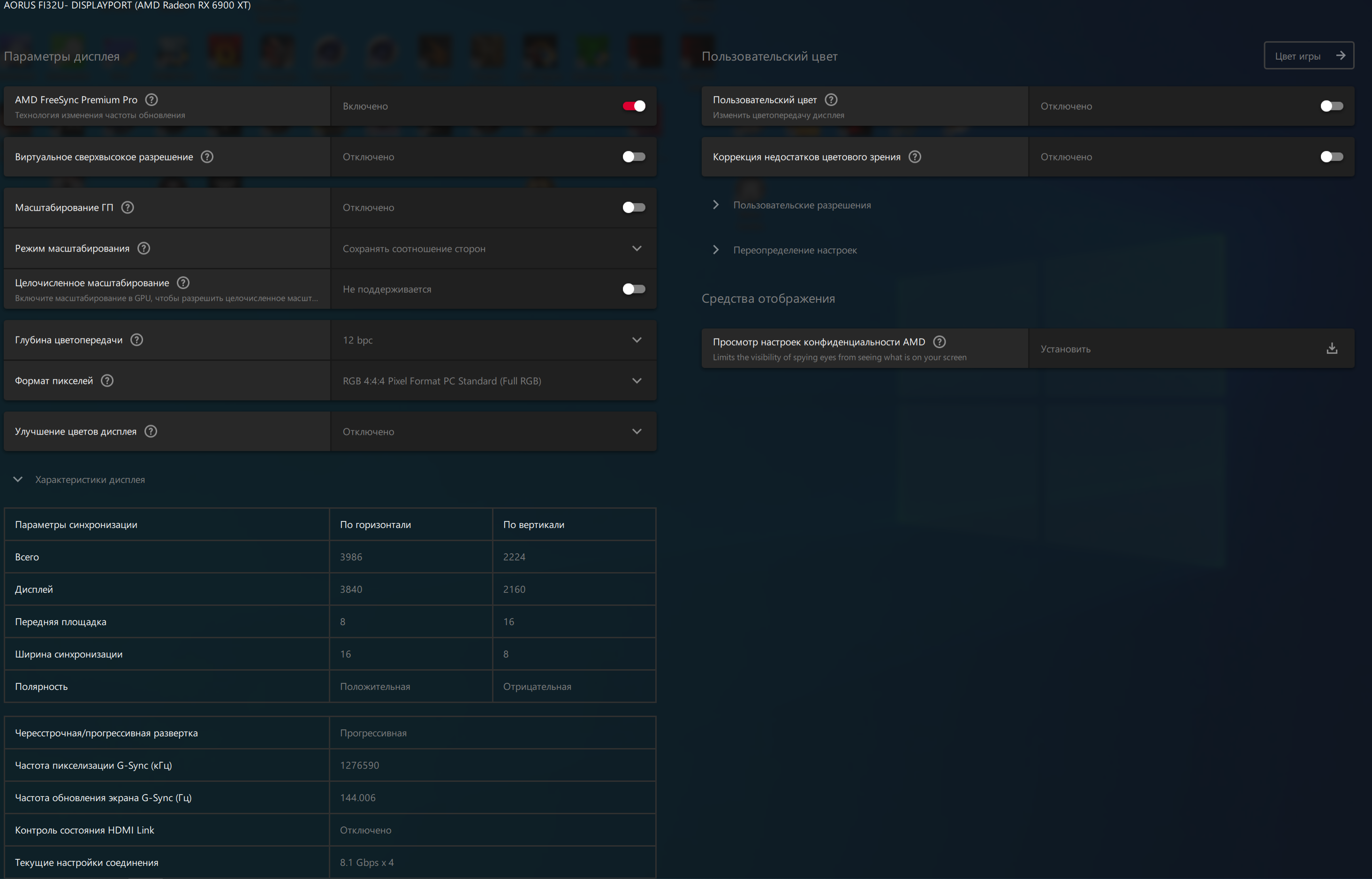Turn on the Пользовательский цвет switch
1372x879 pixels.
point(1332,106)
